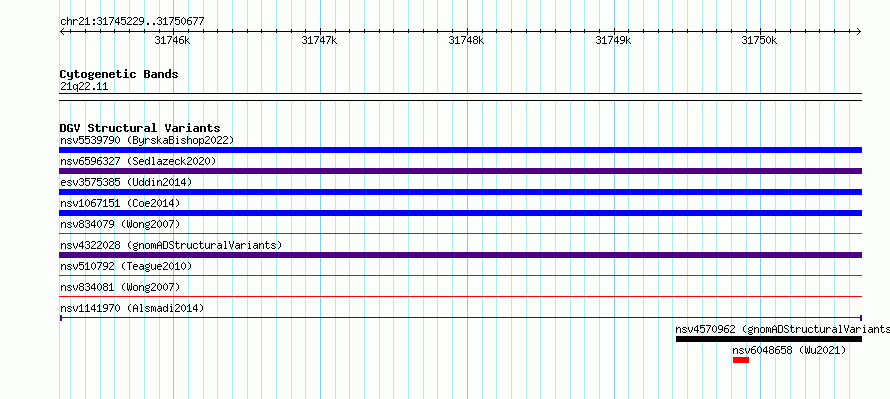This screenshot has height=399, width=890.
Task: Click the small red bar for nsv6048658
Action: [741, 360]
